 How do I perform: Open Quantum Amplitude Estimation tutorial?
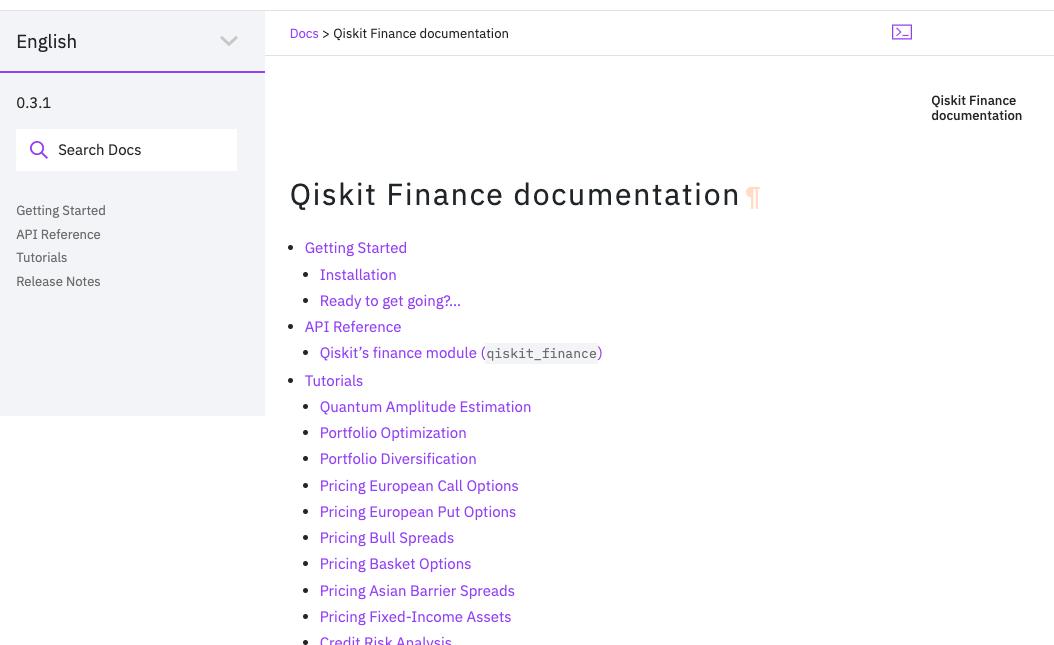click(425, 407)
